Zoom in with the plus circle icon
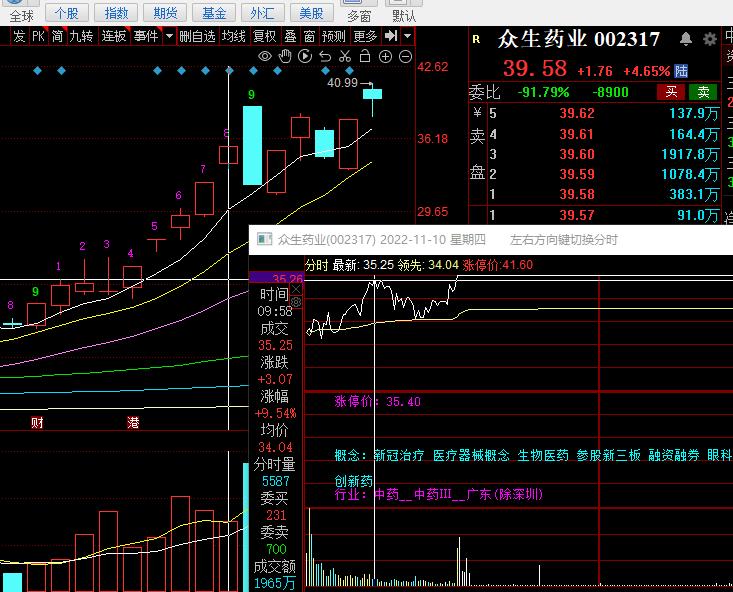The image size is (733, 592). click(385, 57)
